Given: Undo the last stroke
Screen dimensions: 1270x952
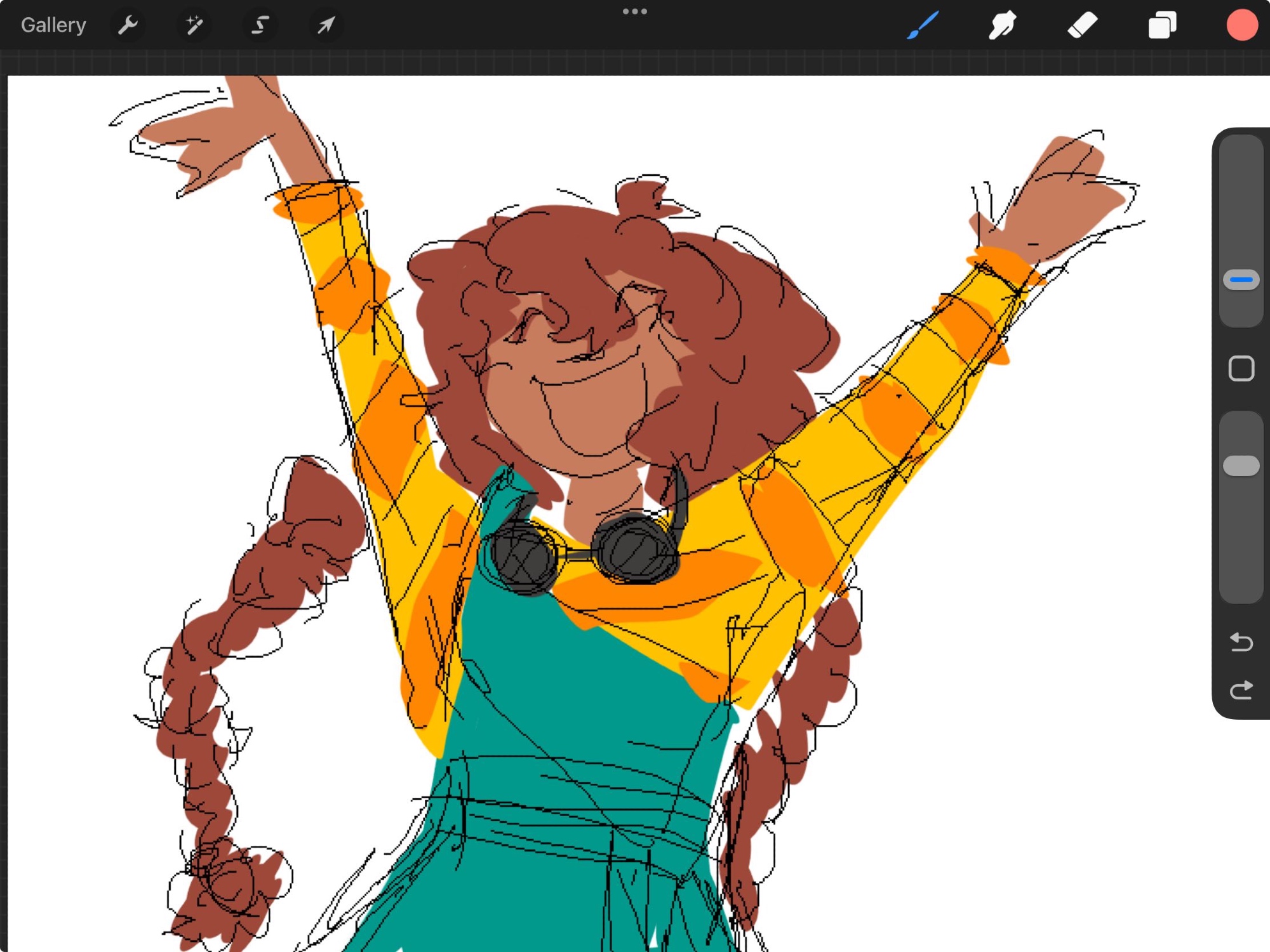Looking at the screenshot, I should click(1241, 642).
